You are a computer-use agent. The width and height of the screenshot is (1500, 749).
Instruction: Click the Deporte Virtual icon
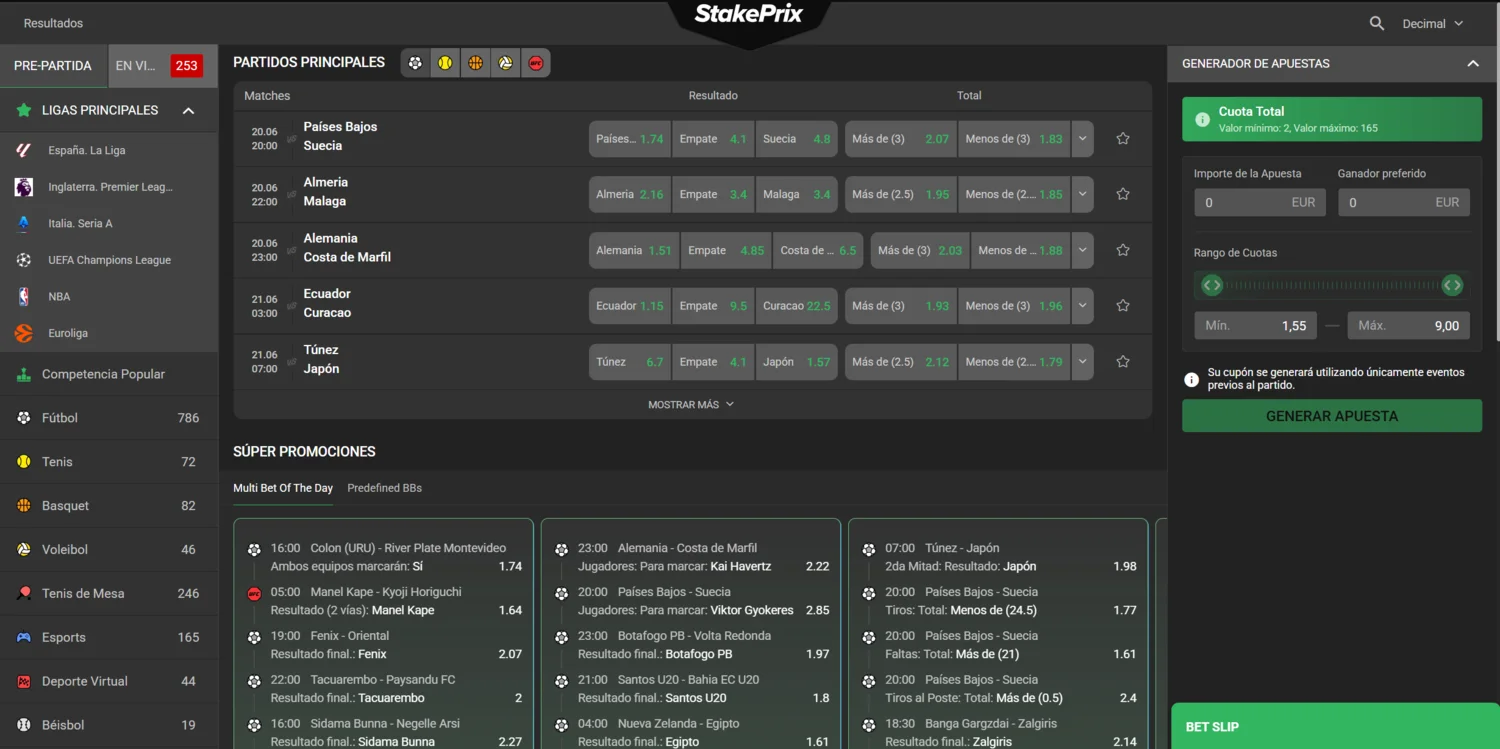point(24,681)
